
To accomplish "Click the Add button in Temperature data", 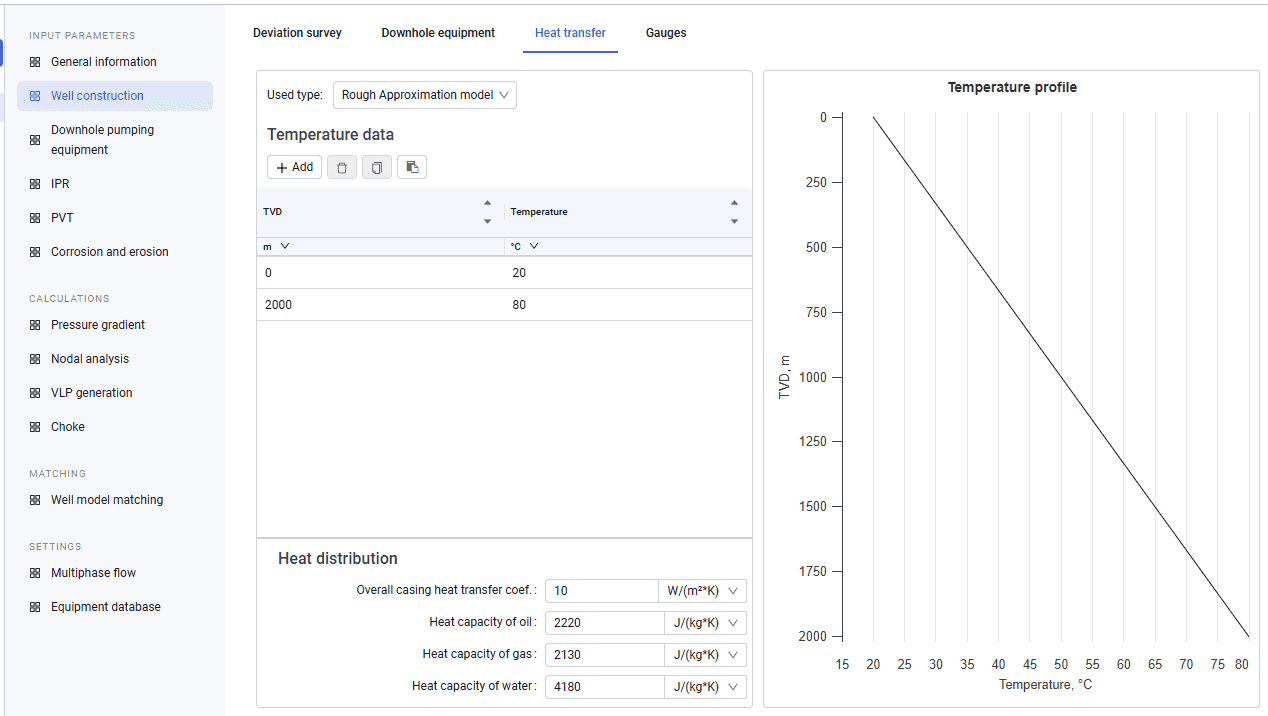I will pos(294,167).
